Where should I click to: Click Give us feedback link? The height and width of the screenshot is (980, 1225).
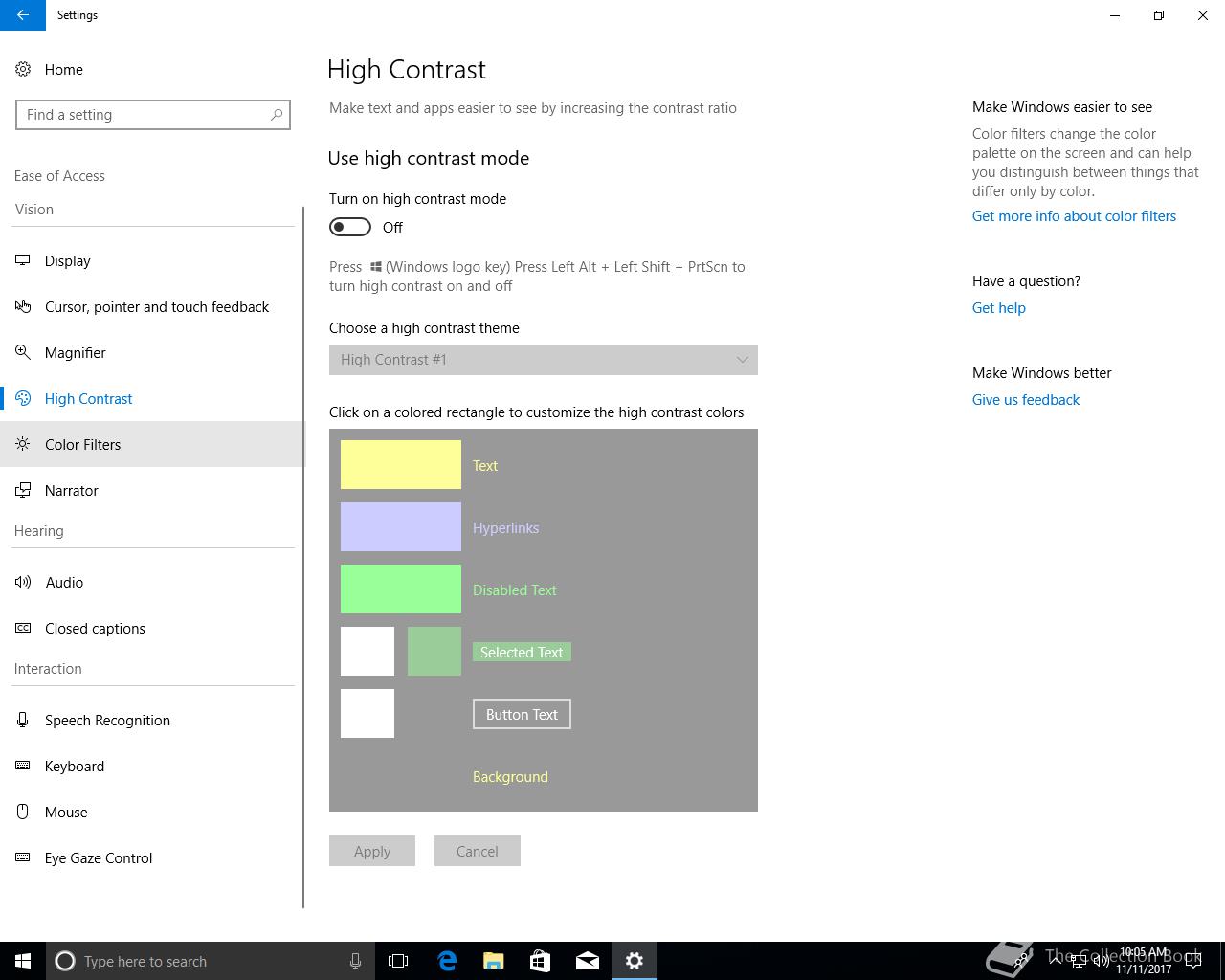pos(1026,400)
